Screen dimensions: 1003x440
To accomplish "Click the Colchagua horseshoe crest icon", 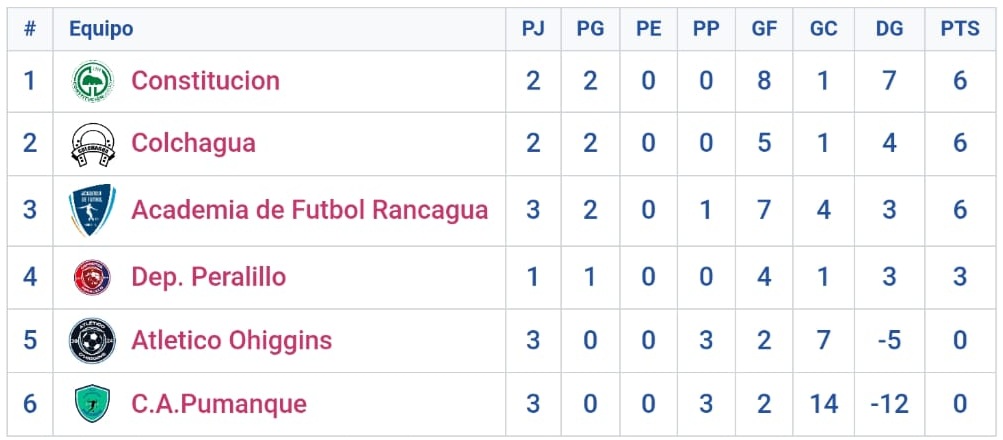I will click(x=92, y=144).
